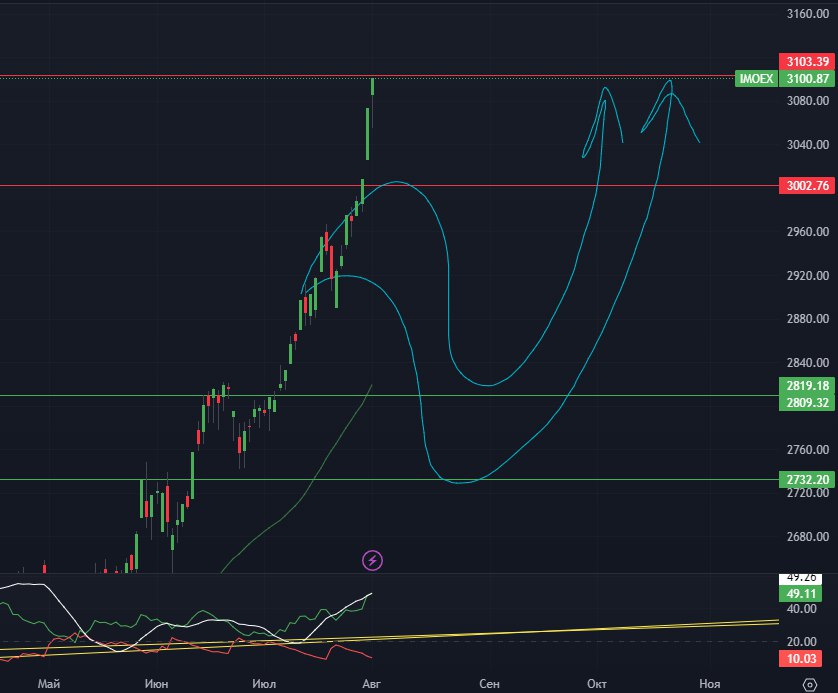Click the purple lightning event icon

[x=372, y=560]
